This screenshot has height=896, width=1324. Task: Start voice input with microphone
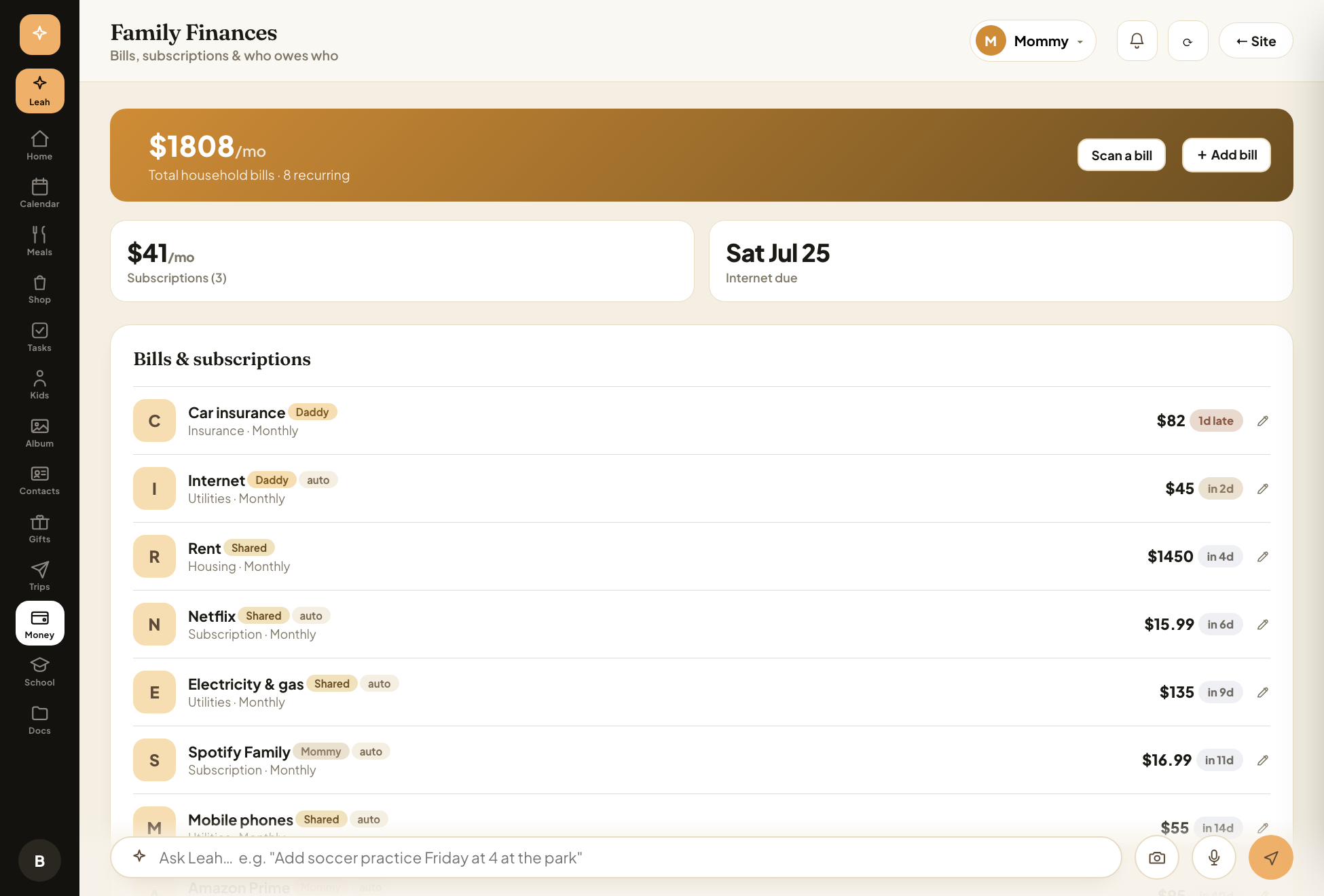(1214, 858)
